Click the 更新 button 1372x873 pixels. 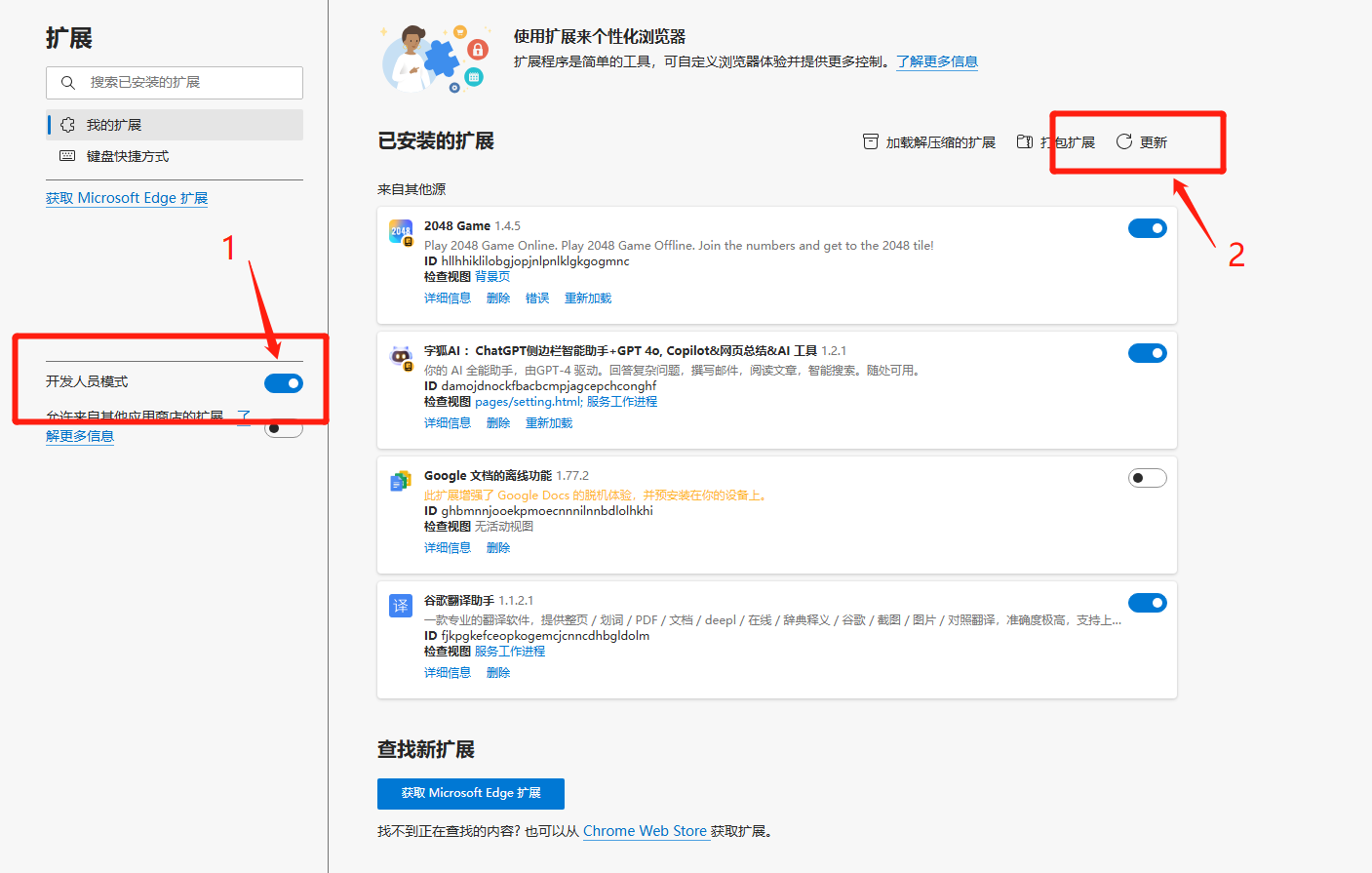(1142, 142)
